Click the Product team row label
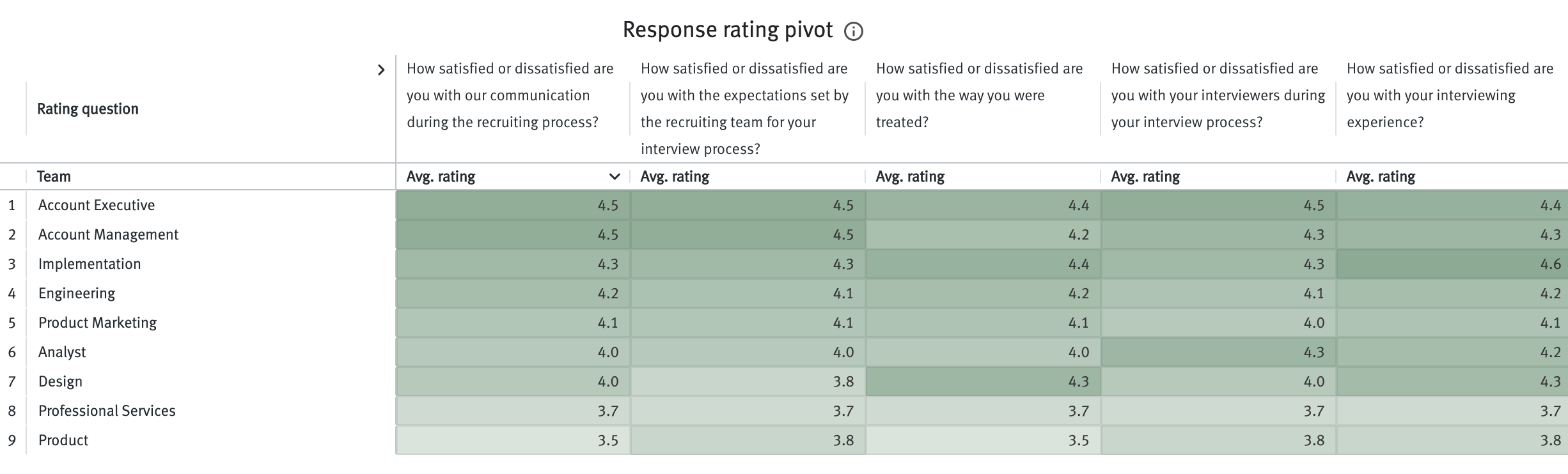This screenshot has width=1568, height=474. point(63,440)
